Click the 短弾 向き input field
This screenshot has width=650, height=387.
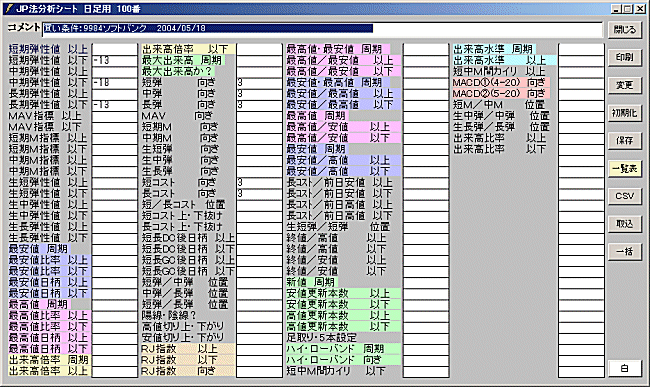(x=260, y=82)
